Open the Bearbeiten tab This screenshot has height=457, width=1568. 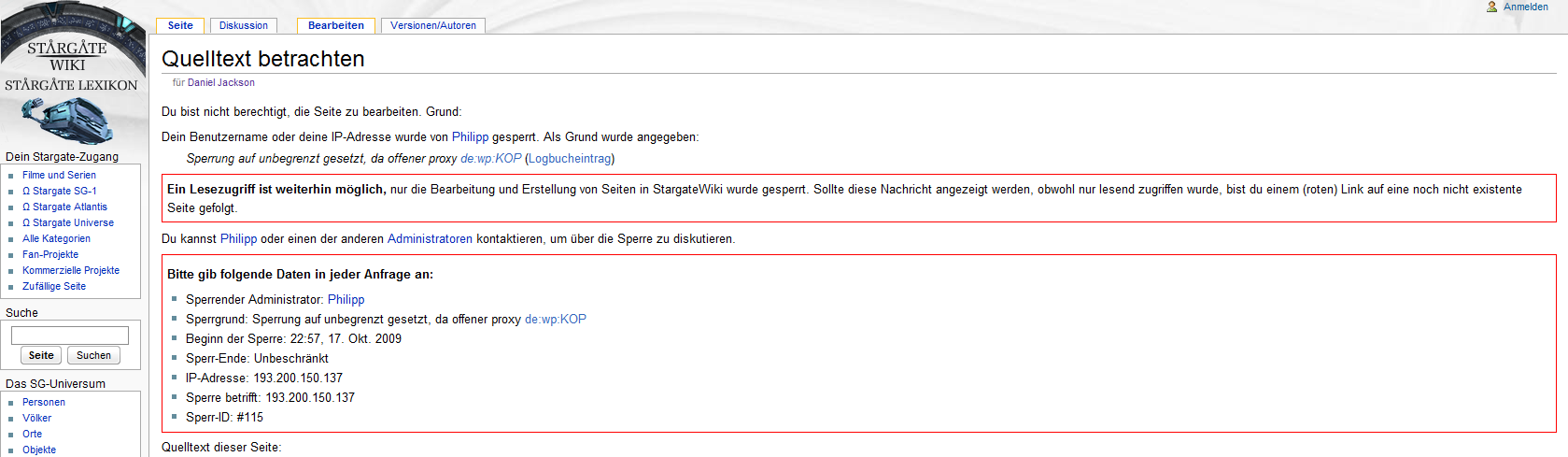[336, 26]
